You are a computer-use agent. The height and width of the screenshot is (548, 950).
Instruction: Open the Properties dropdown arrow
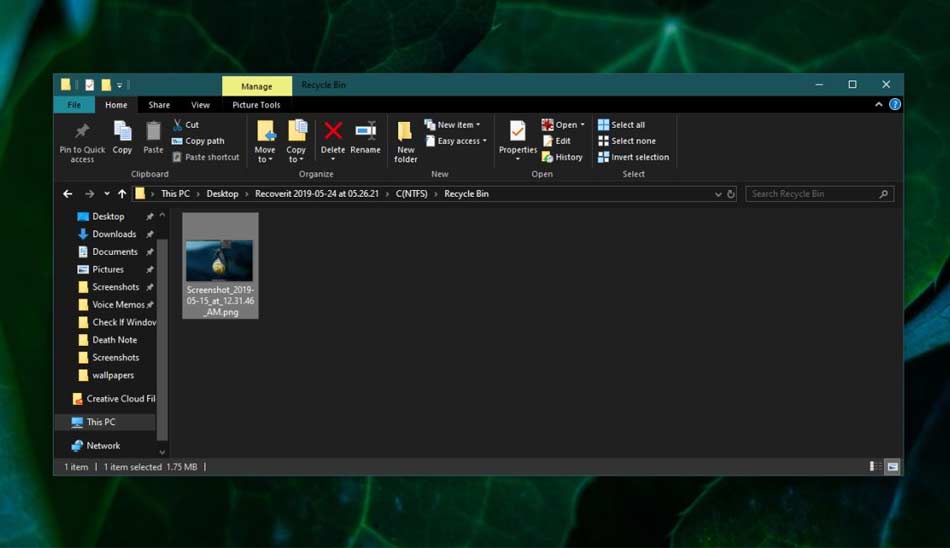click(517, 159)
